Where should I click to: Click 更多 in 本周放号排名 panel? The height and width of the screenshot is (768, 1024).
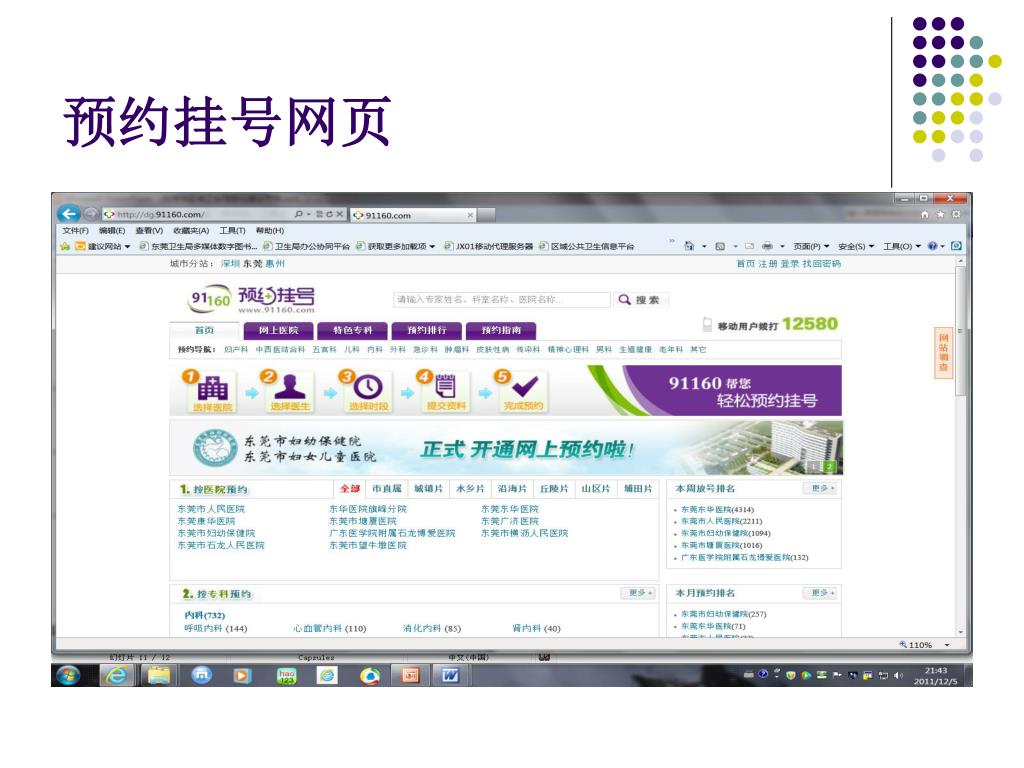820,488
